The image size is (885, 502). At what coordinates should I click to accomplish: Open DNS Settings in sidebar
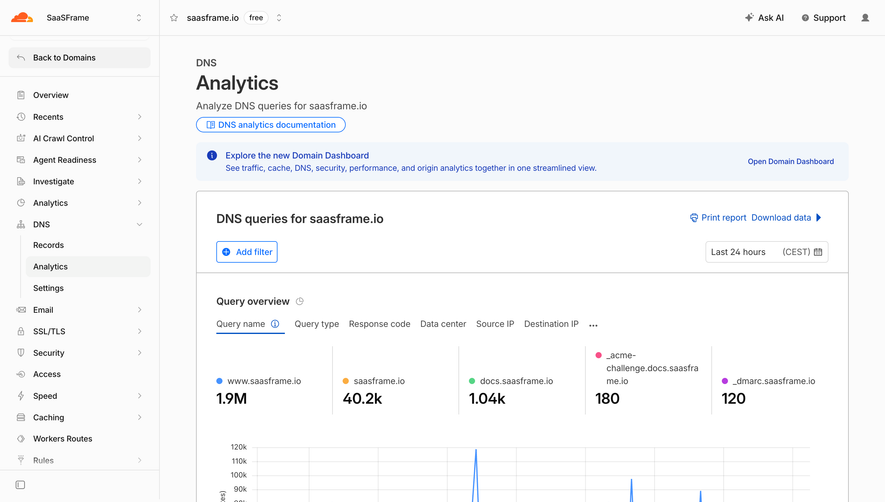tap(49, 288)
